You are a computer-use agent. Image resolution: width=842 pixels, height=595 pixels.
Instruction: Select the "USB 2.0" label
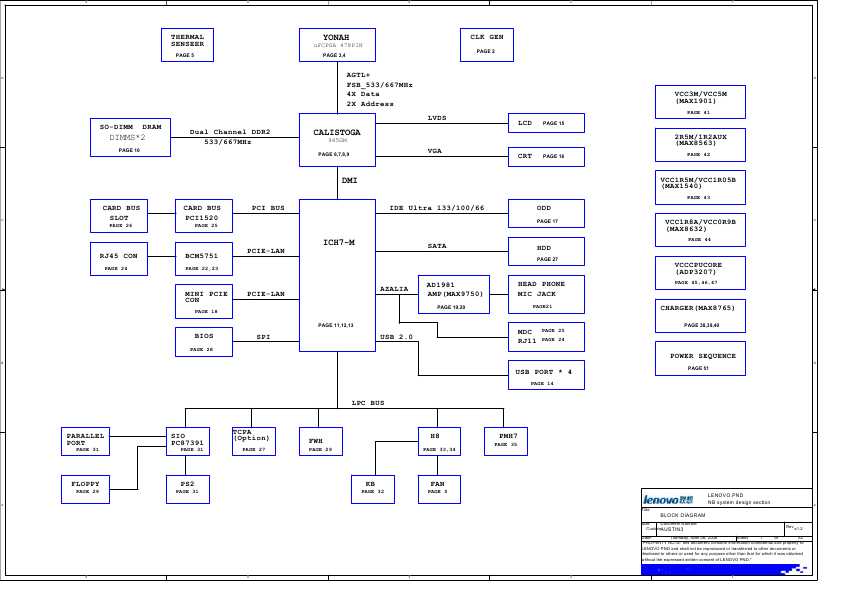coord(396,337)
